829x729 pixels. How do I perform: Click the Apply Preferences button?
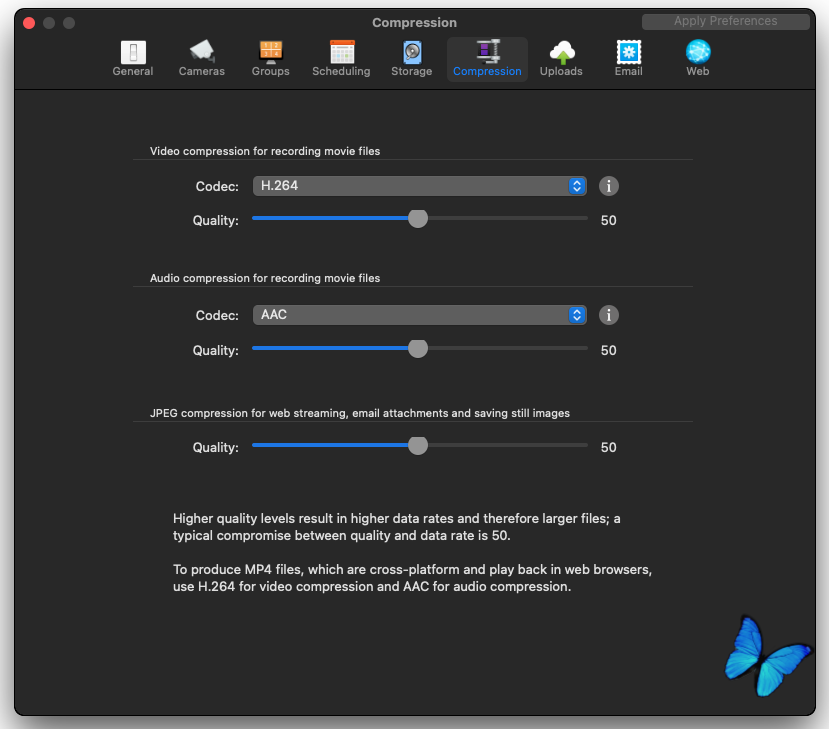(725, 21)
